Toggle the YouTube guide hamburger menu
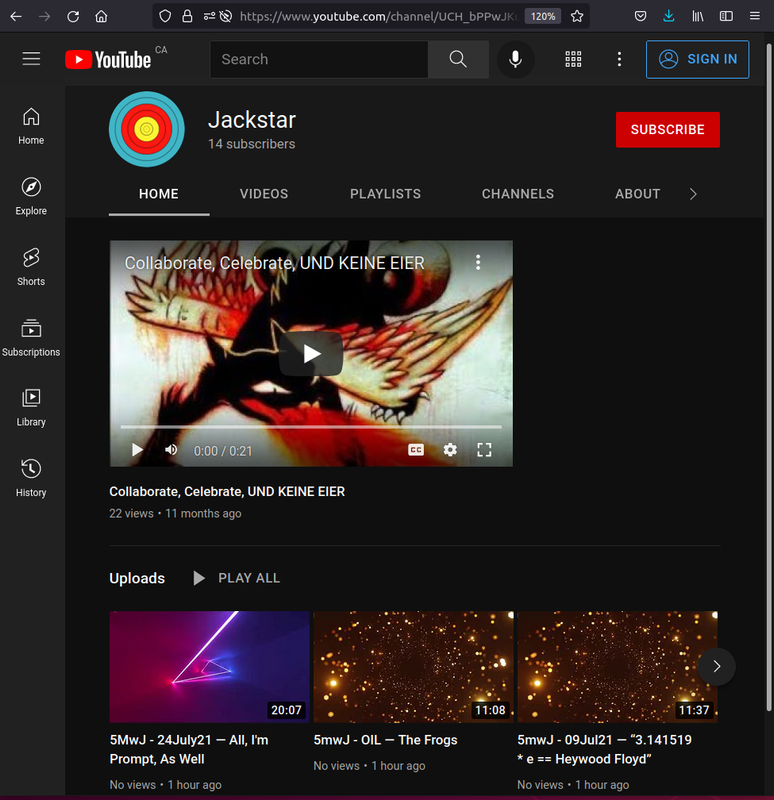Image resolution: width=774 pixels, height=800 pixels. pyautogui.click(x=31, y=59)
